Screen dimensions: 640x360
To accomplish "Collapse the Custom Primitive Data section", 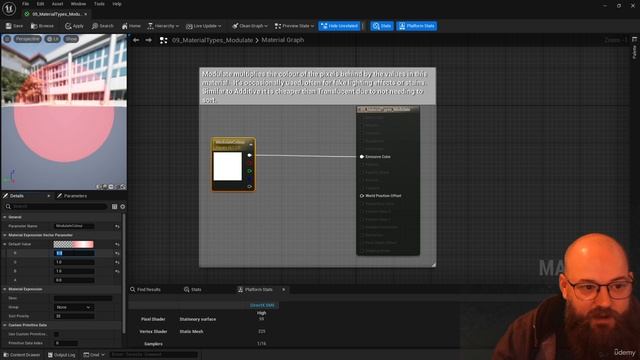I will coord(5,325).
